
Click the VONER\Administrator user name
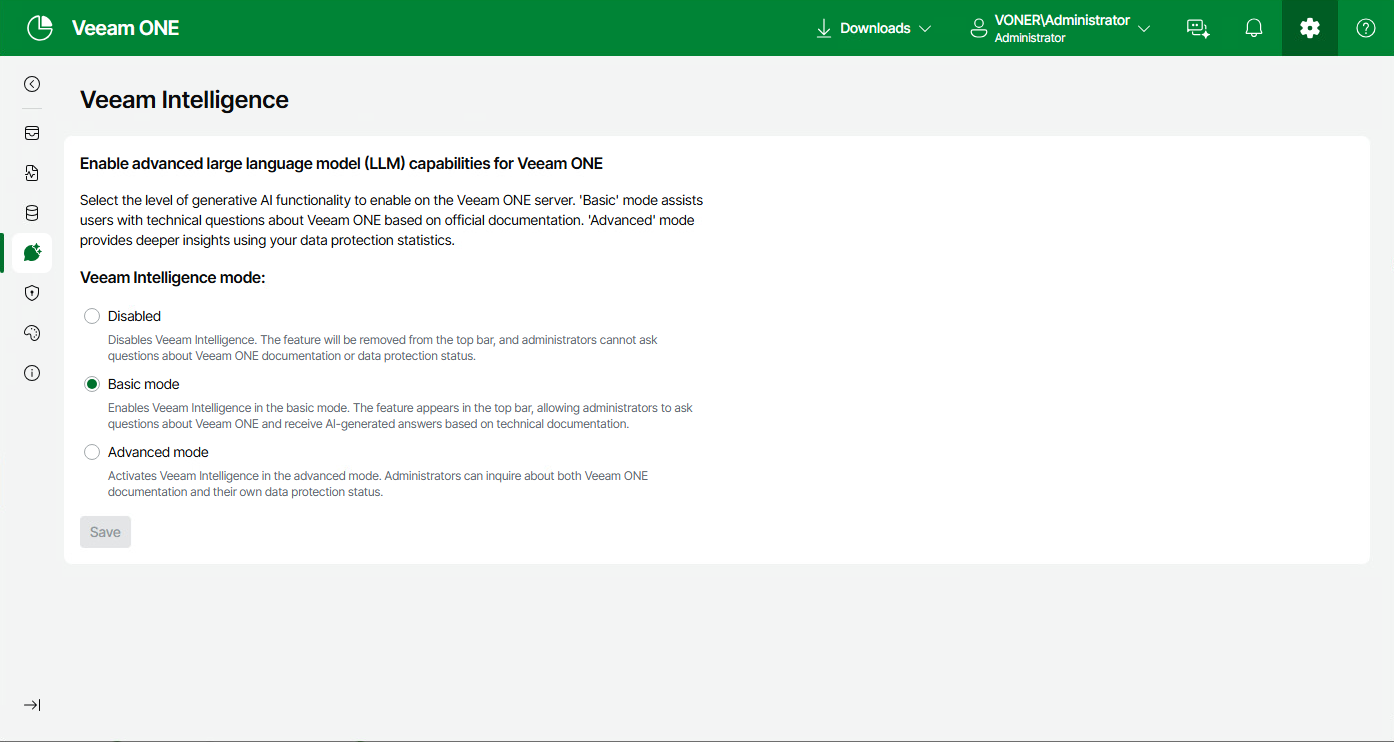[1062, 20]
